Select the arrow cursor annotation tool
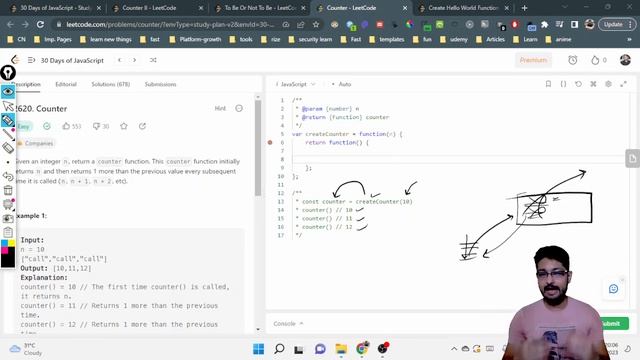 (x=8, y=107)
